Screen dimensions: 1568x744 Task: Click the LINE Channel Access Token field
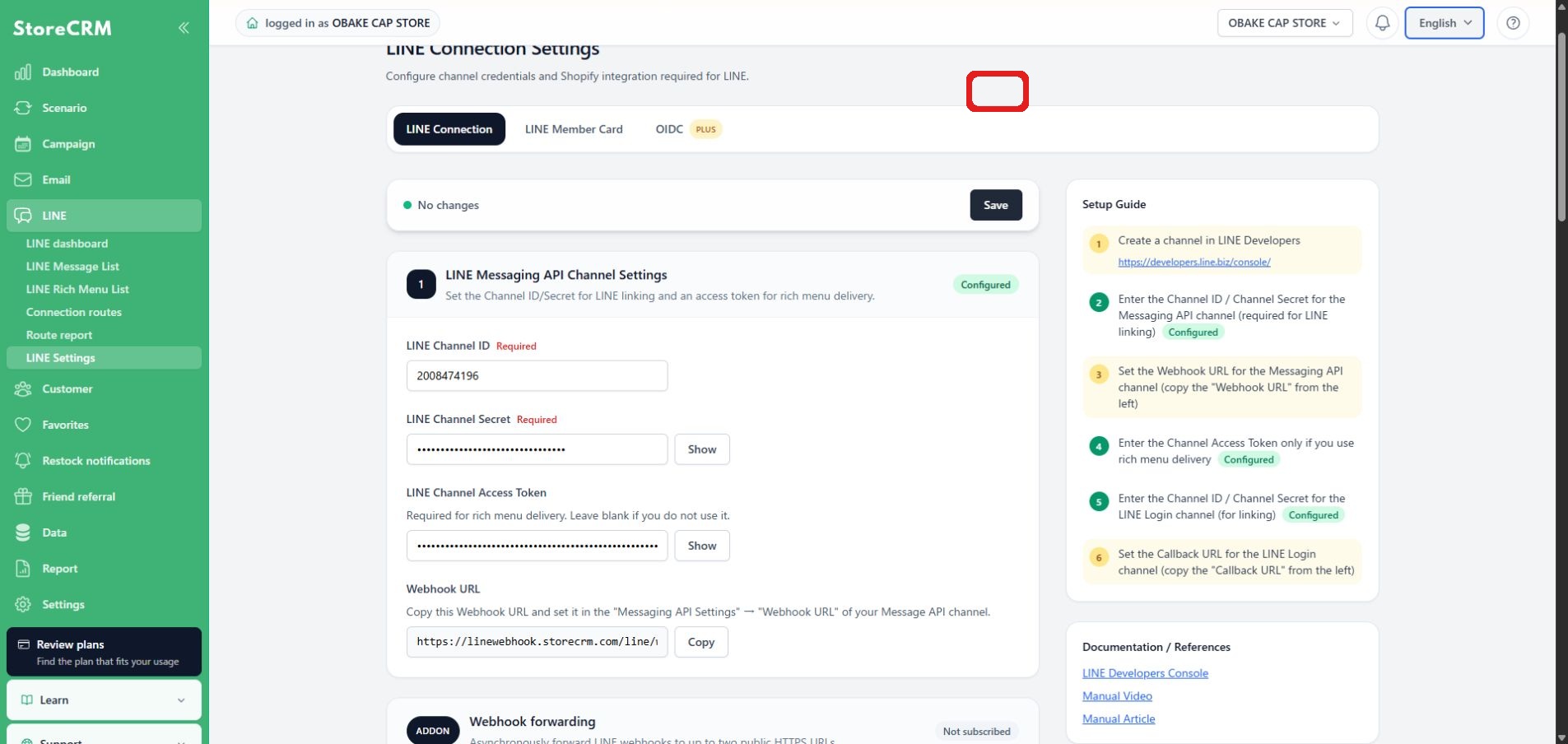click(537, 546)
